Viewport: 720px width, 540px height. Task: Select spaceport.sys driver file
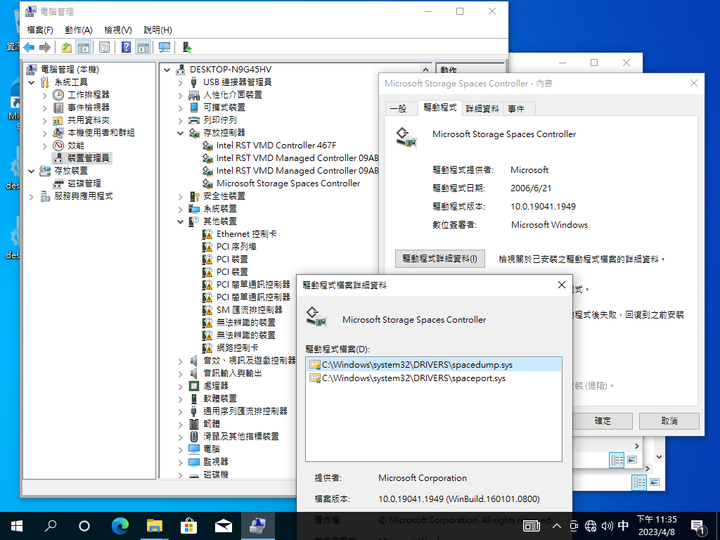pyautogui.click(x=433, y=378)
